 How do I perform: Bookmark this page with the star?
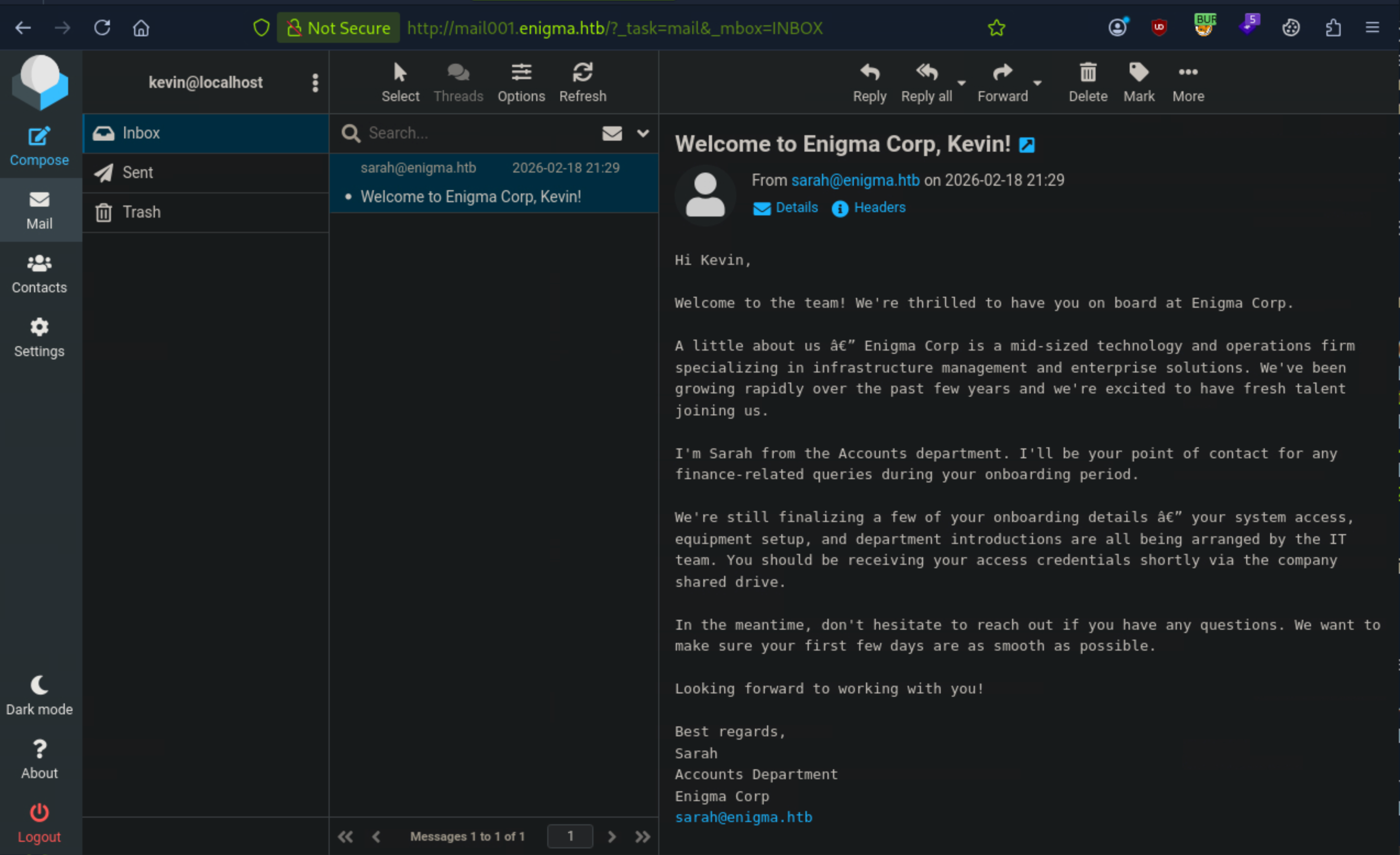997,28
